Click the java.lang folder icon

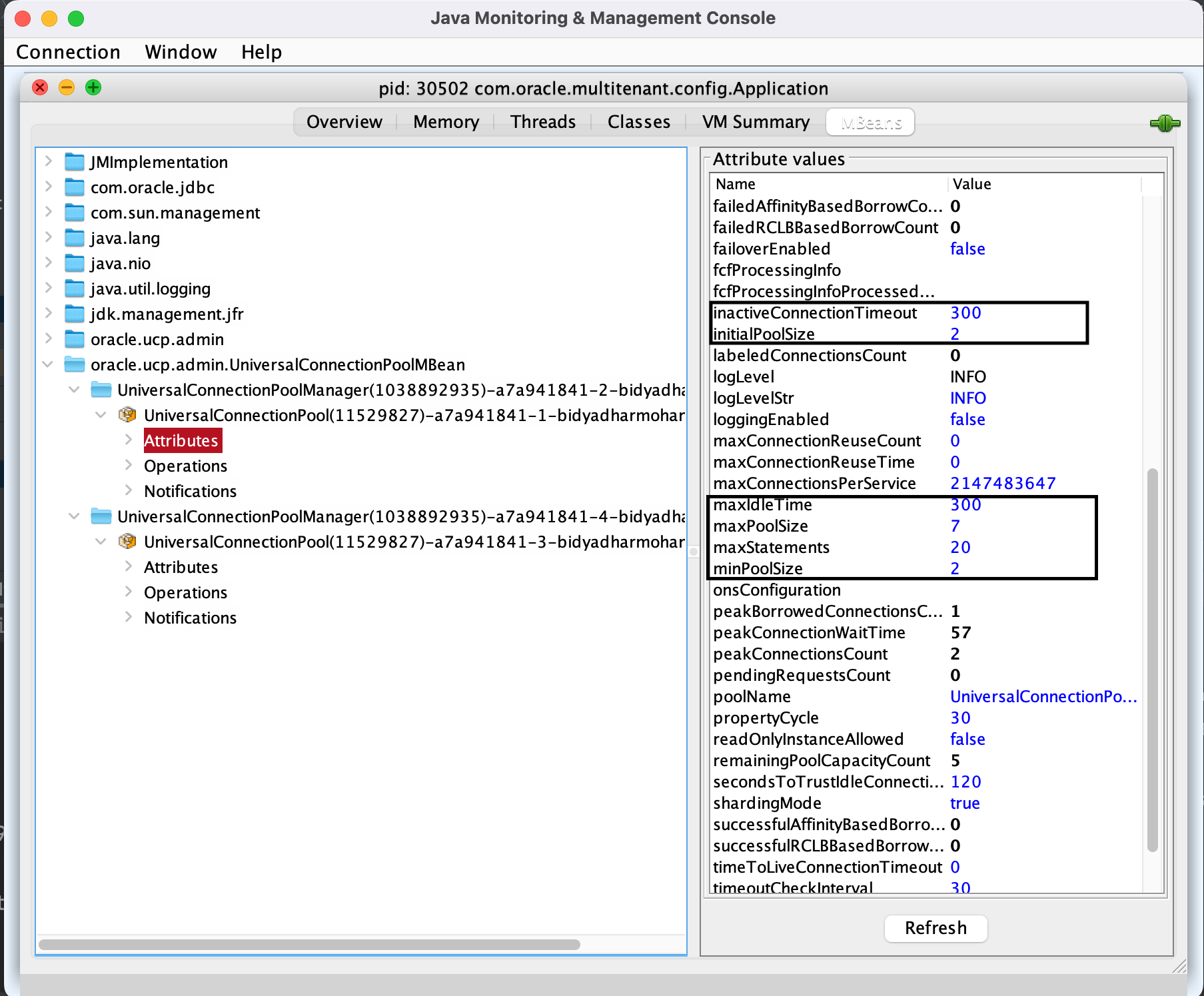[74, 238]
